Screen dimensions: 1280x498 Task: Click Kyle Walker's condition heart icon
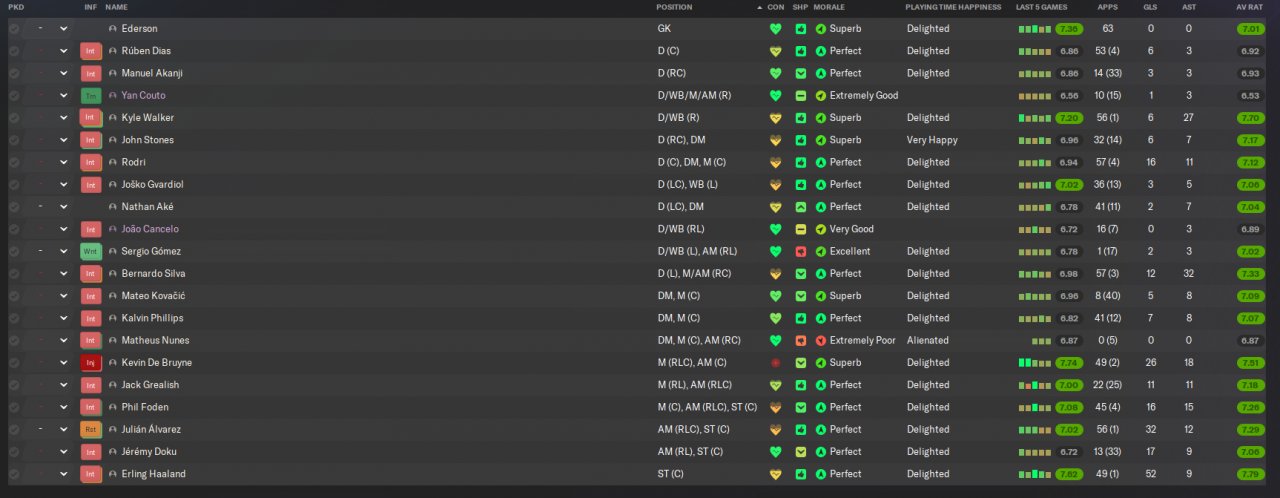coord(775,118)
